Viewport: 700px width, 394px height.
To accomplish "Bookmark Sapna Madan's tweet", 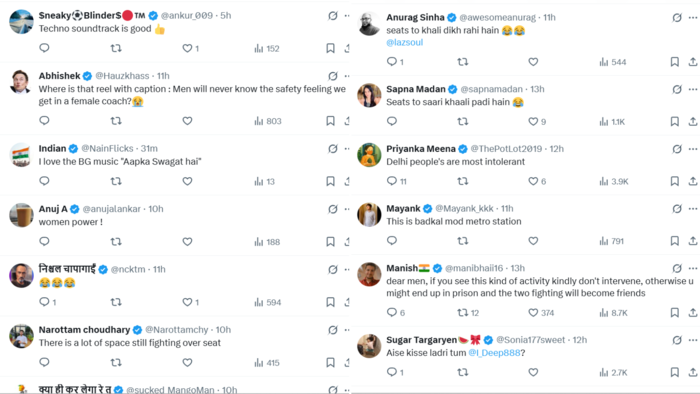I will click(x=675, y=121).
